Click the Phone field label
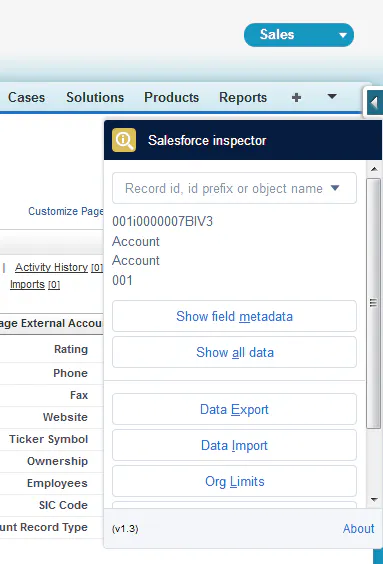The width and height of the screenshot is (383, 564). (70, 373)
